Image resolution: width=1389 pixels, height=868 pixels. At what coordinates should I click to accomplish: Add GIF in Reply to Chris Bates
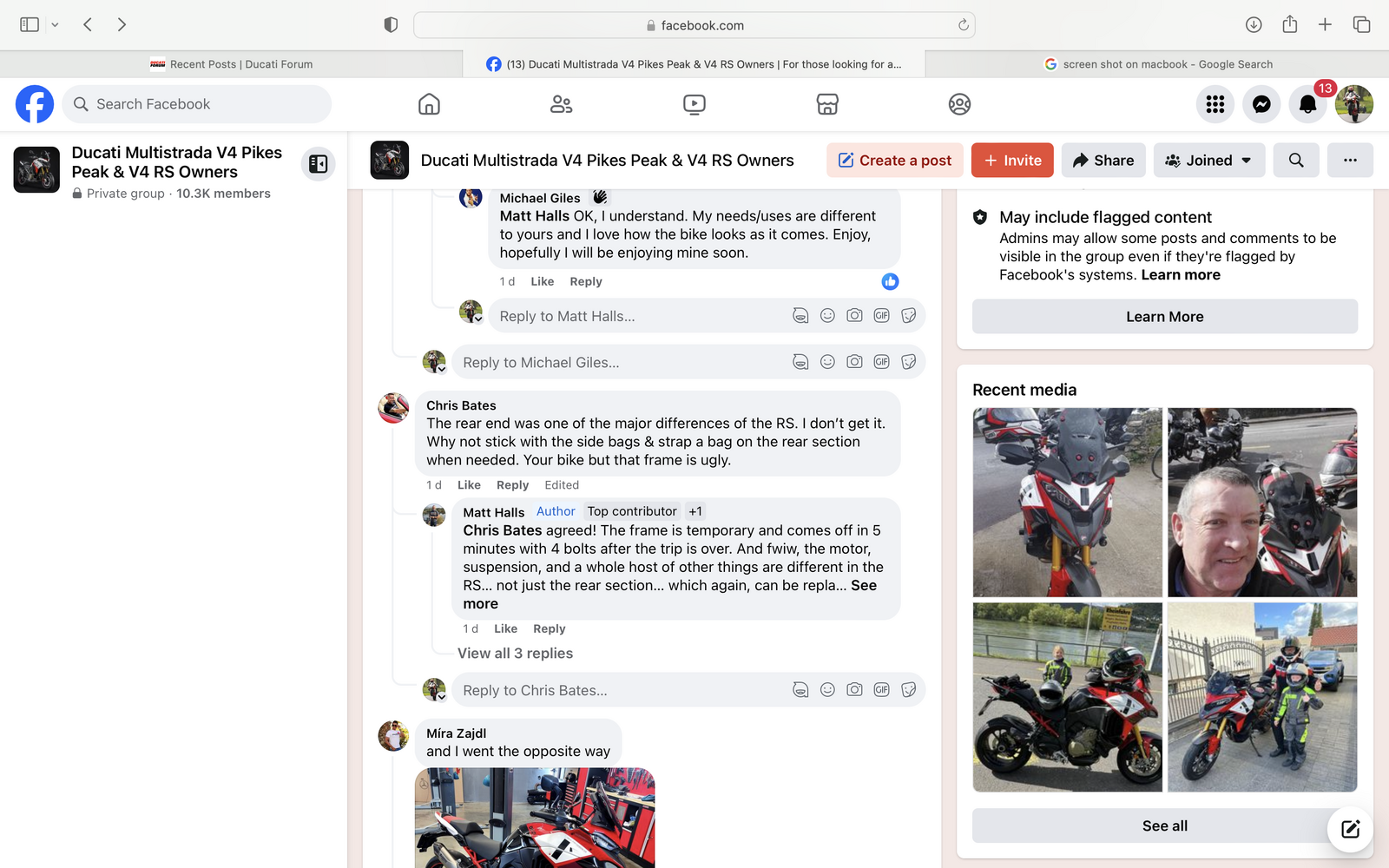[881, 689]
